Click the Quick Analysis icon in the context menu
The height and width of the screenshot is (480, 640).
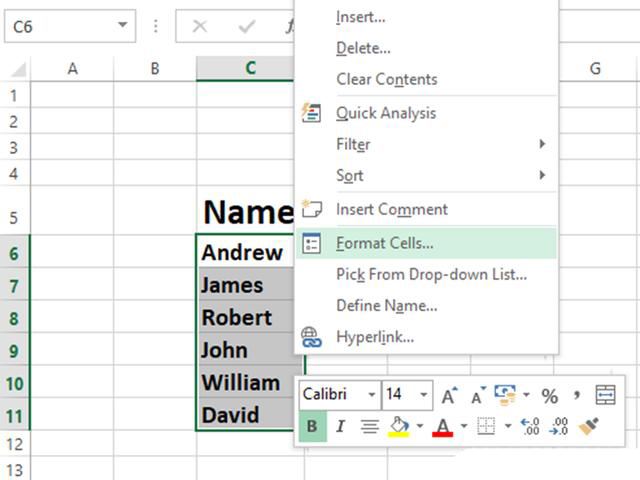pyautogui.click(x=311, y=113)
